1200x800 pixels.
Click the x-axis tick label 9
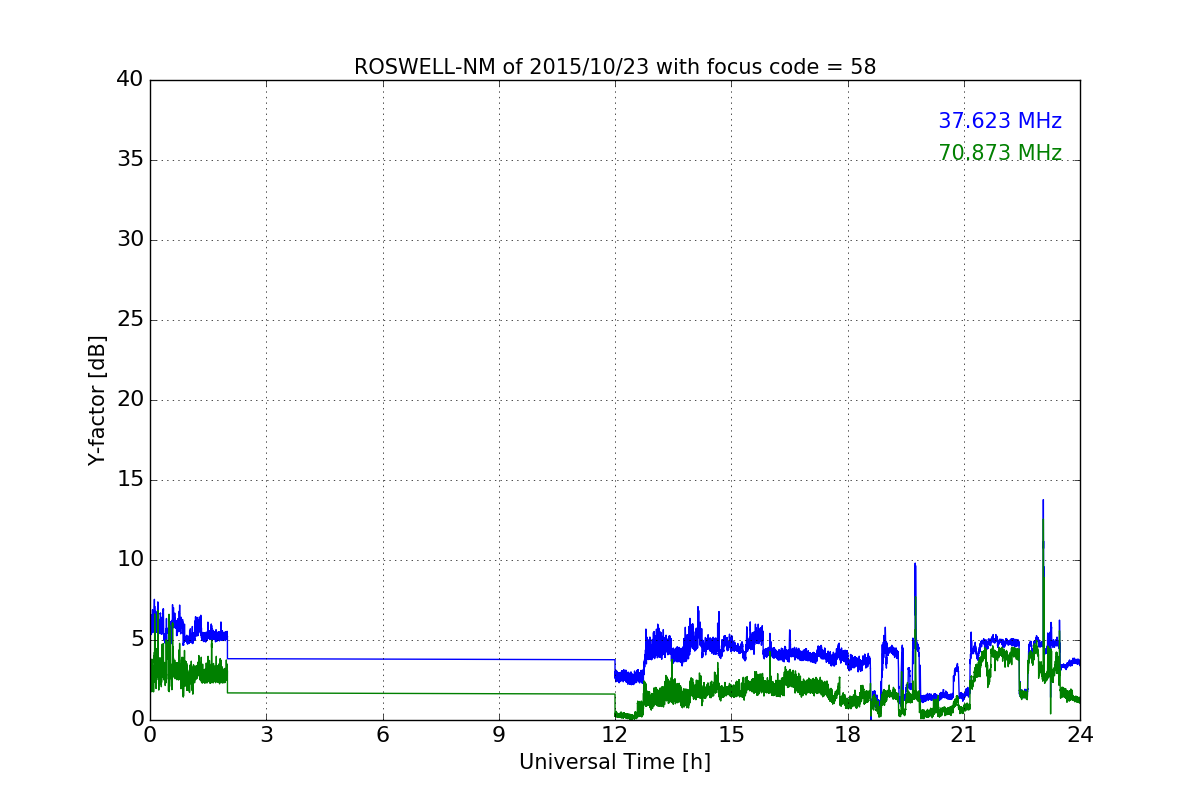[x=499, y=734]
